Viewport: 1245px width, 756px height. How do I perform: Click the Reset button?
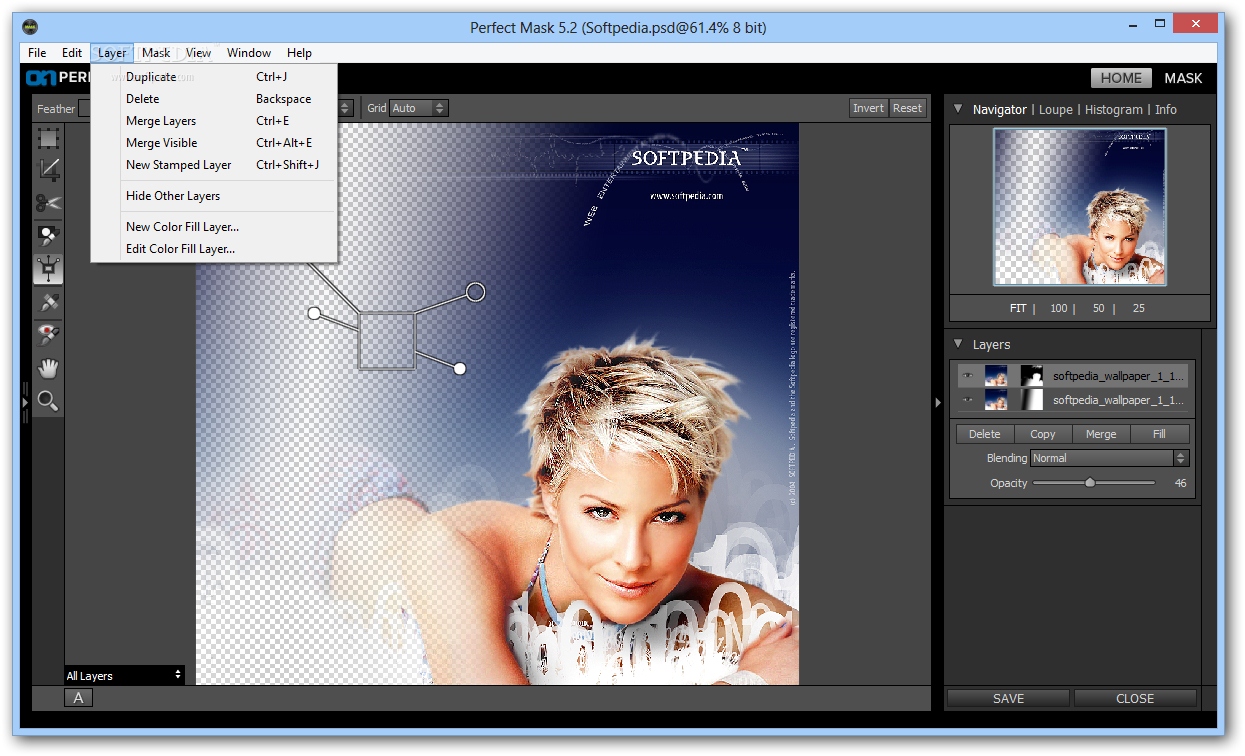907,108
